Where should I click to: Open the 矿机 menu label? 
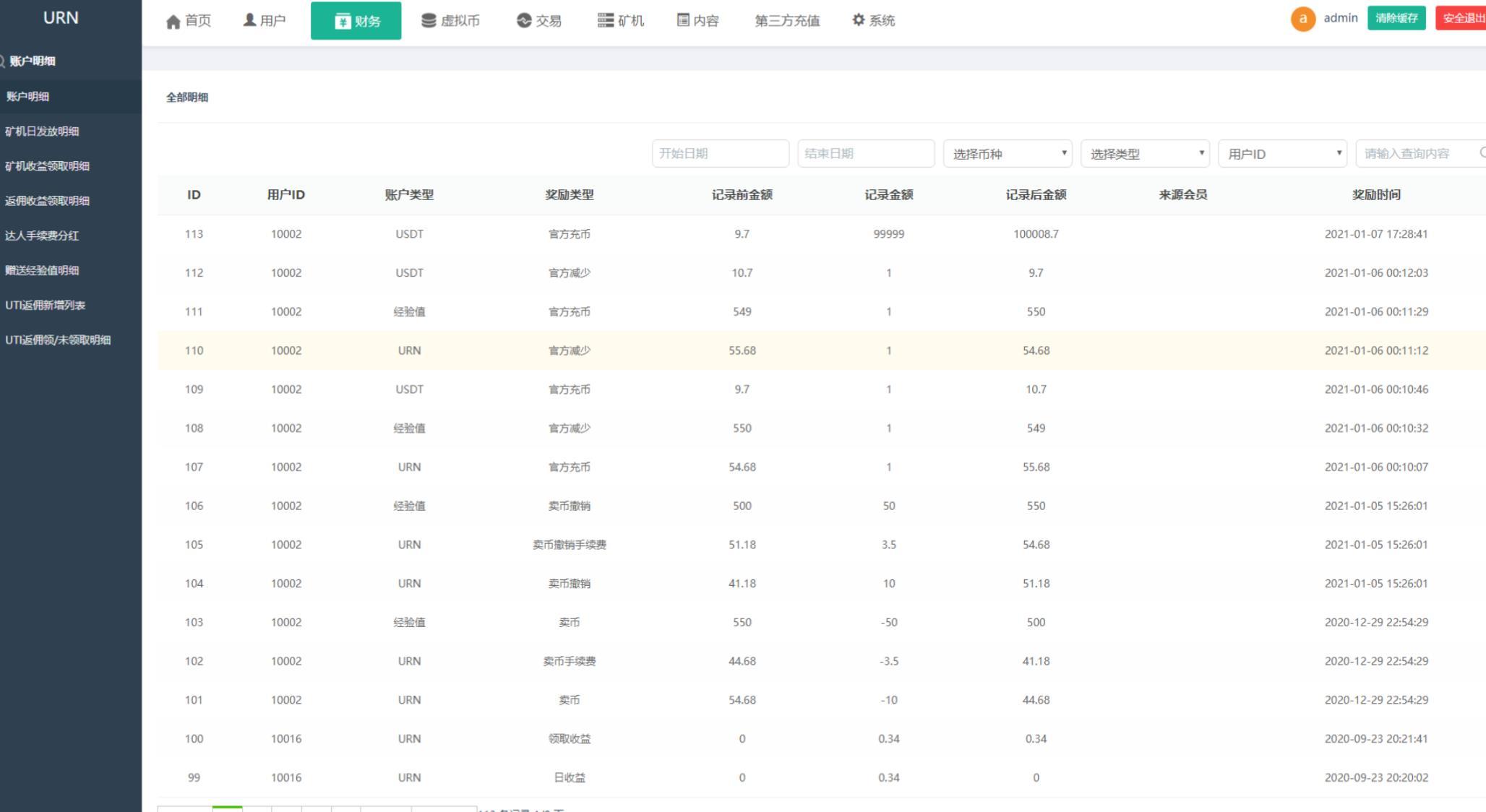631,20
